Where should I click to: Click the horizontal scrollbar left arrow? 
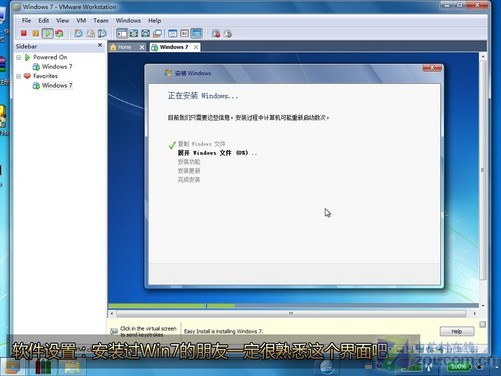point(112,314)
